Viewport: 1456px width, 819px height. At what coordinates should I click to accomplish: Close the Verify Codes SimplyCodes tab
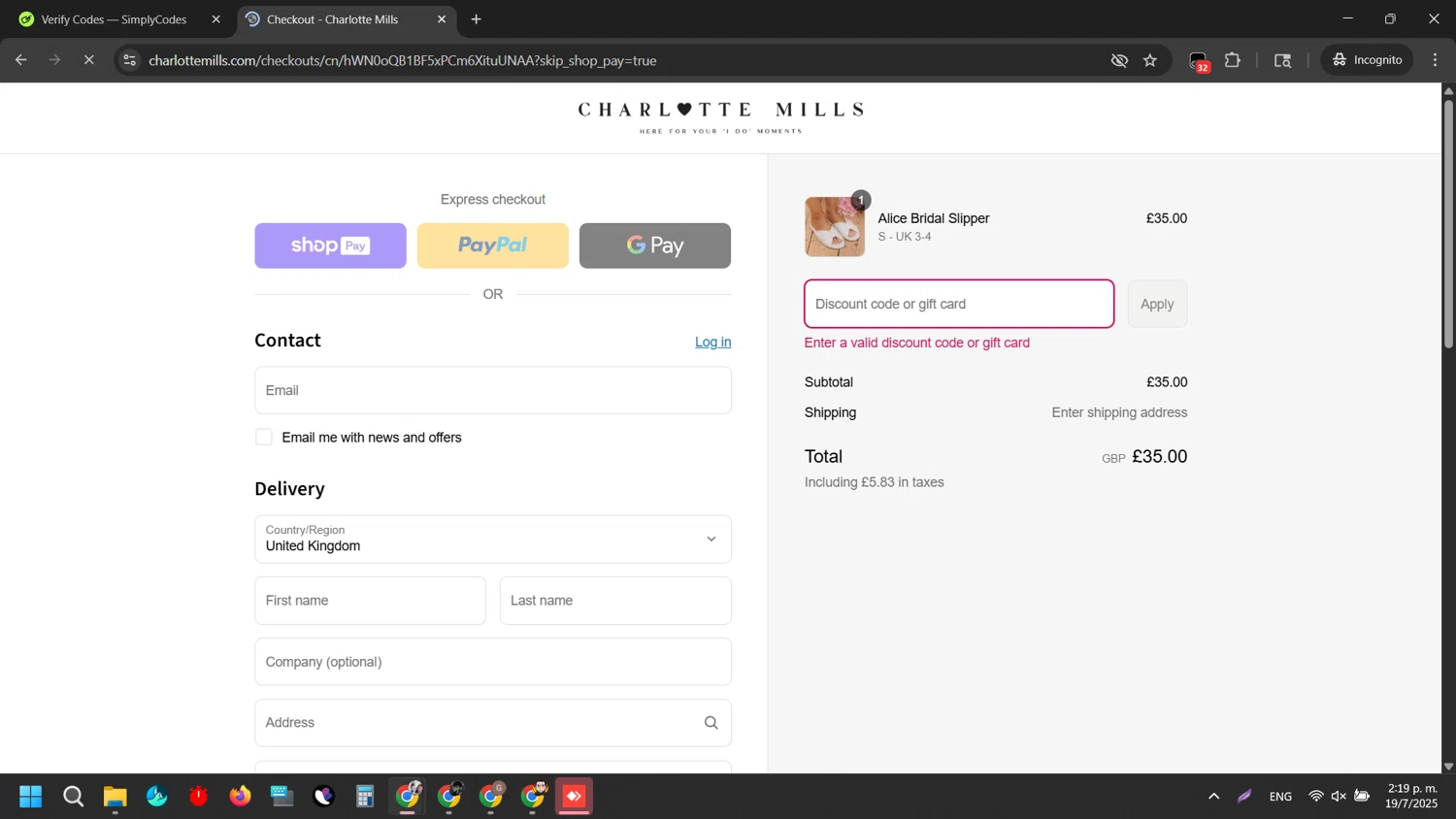click(215, 19)
